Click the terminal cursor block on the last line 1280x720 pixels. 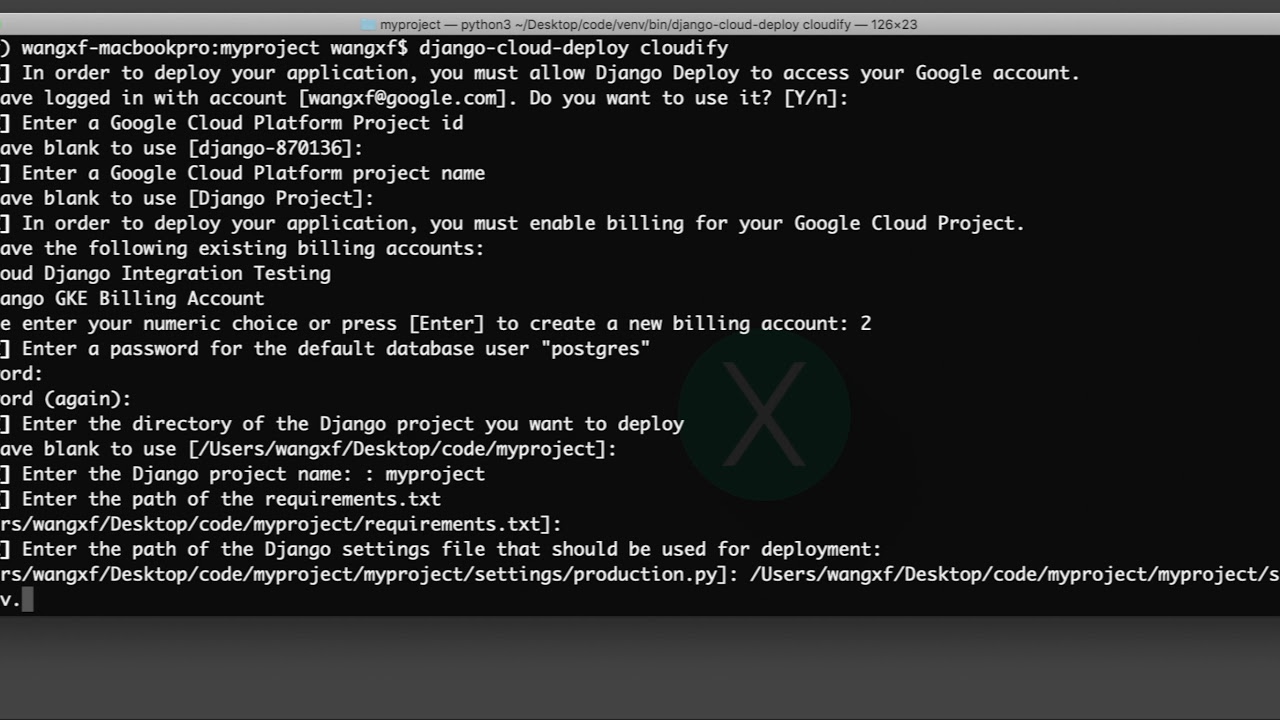27,599
